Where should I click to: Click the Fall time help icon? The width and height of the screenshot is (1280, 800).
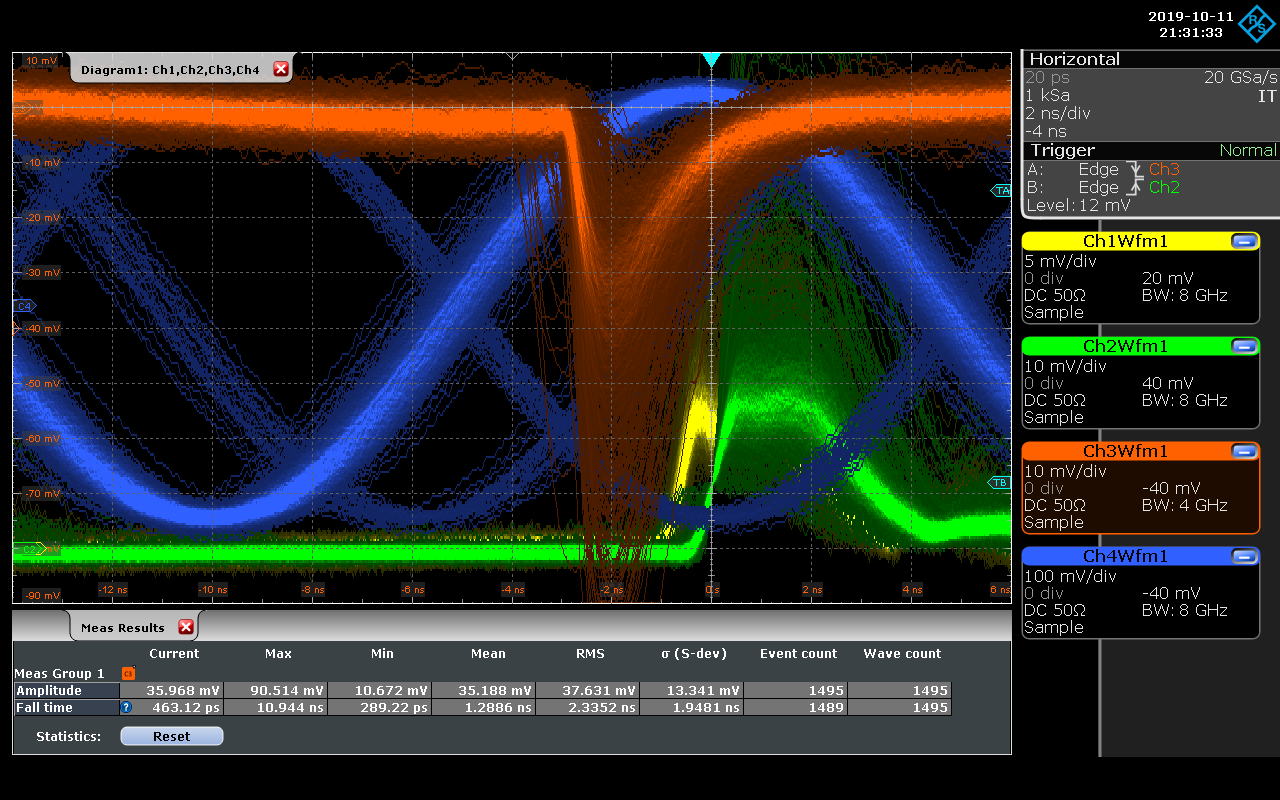point(127,707)
